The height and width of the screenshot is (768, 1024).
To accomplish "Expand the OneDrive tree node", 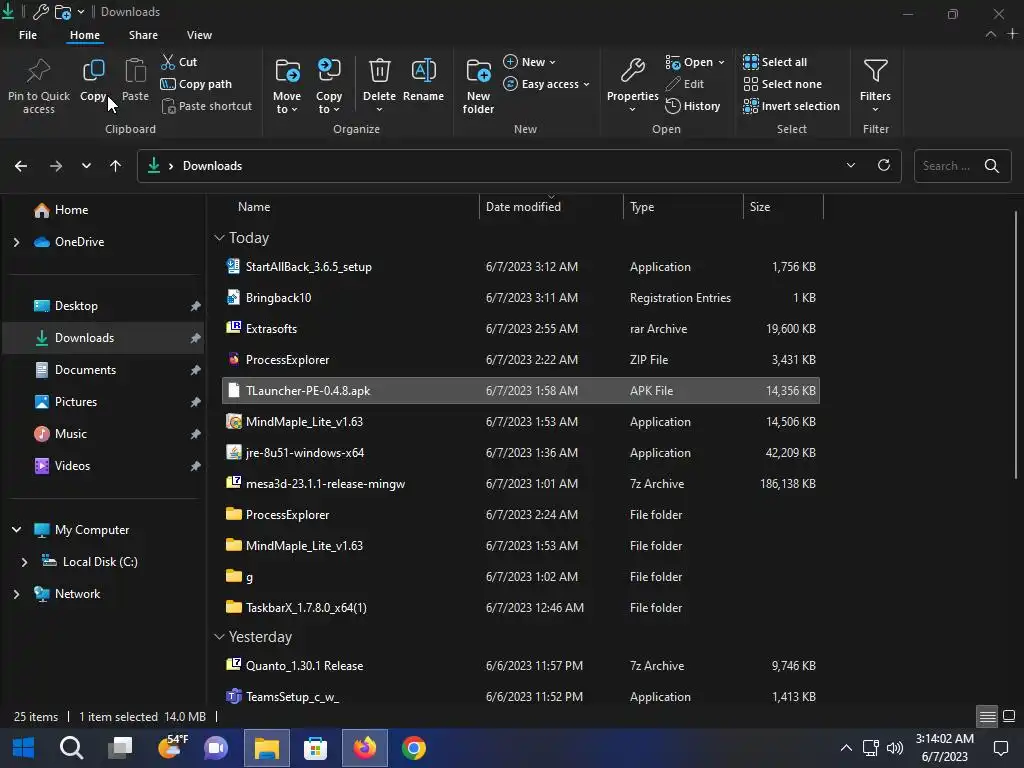I will click(x=16, y=242).
